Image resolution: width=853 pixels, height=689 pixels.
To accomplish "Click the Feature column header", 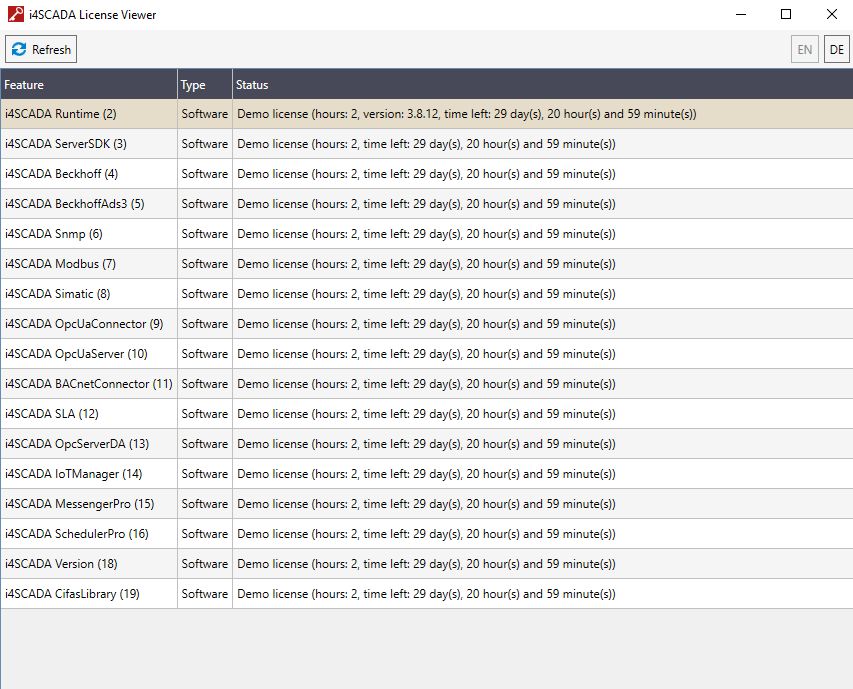I will click(x=89, y=84).
